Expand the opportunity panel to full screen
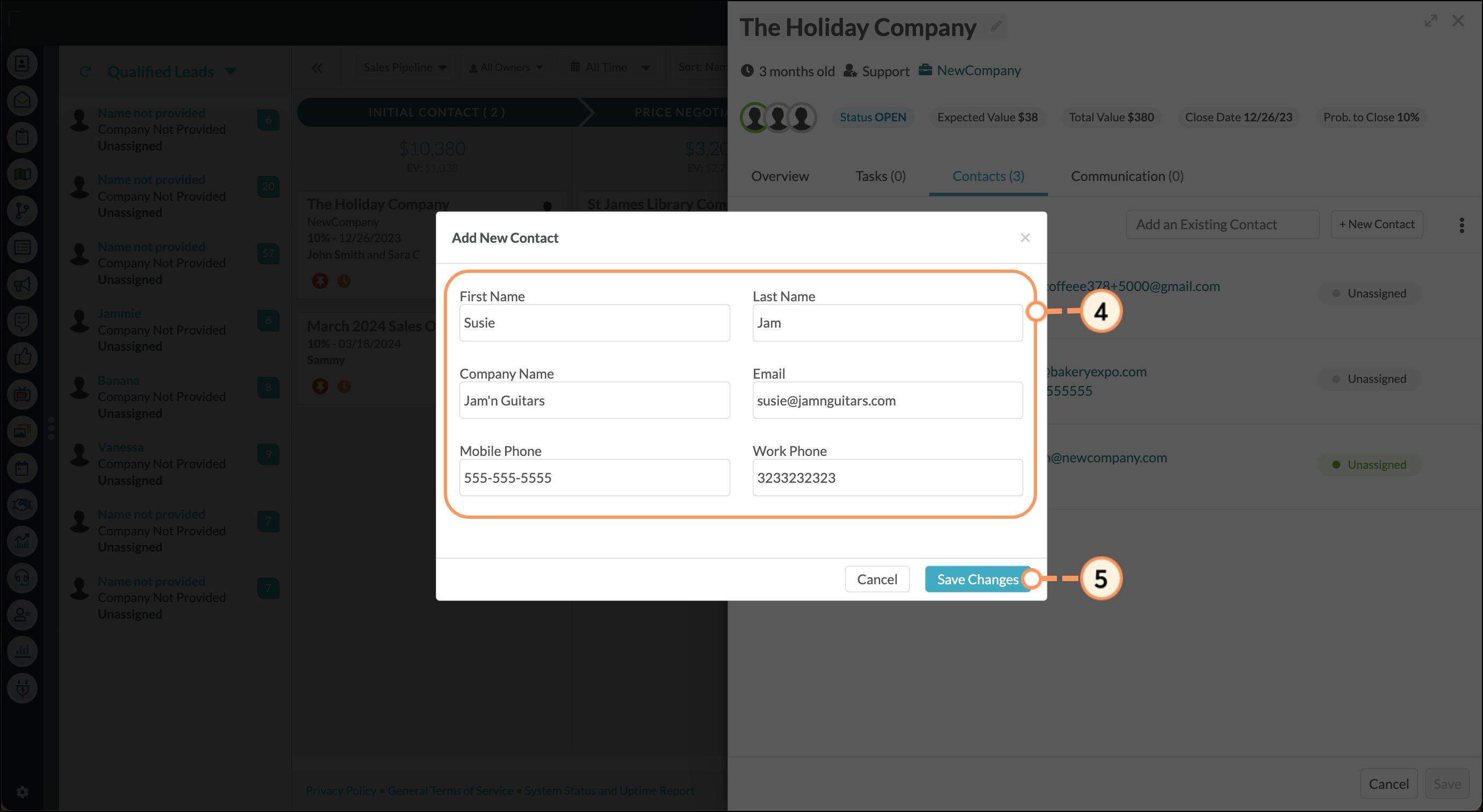1483x812 pixels. [x=1430, y=21]
